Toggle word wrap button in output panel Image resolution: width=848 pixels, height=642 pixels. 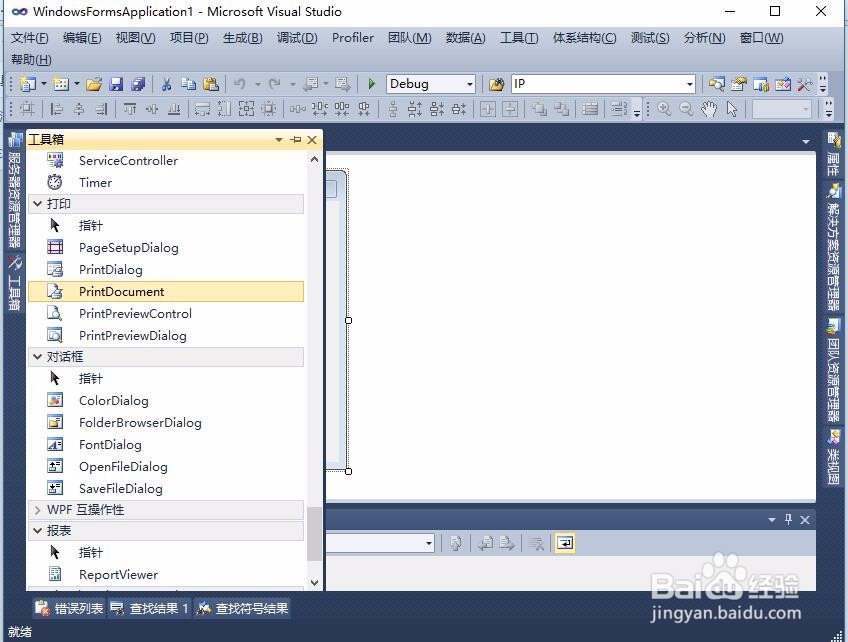click(565, 543)
